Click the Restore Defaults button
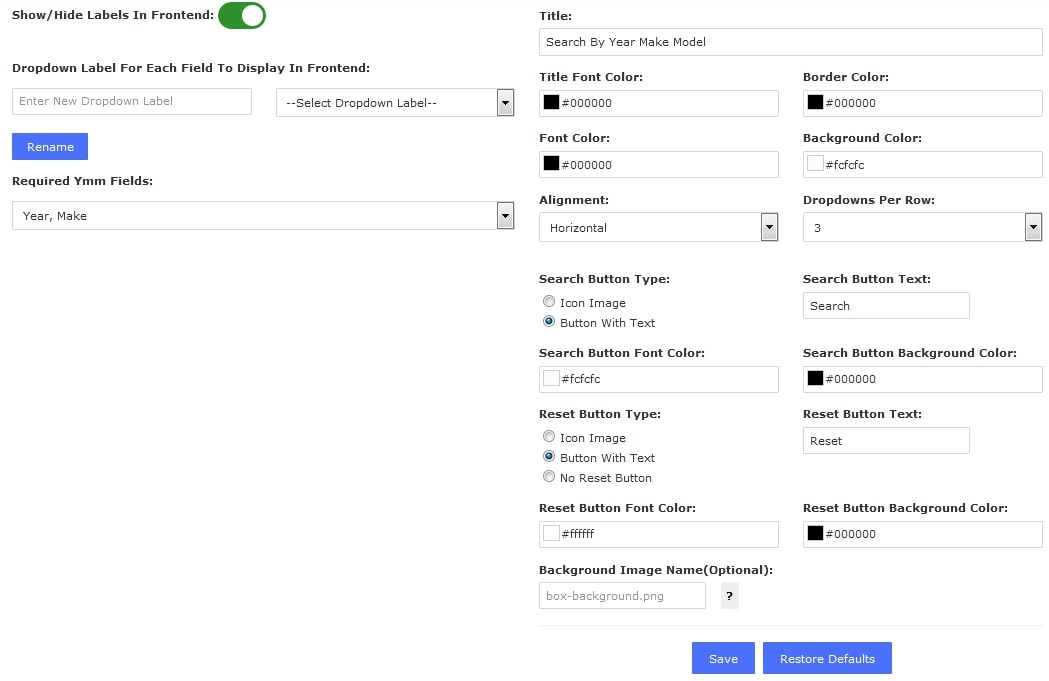This screenshot has height=681, width=1049. coord(827,659)
